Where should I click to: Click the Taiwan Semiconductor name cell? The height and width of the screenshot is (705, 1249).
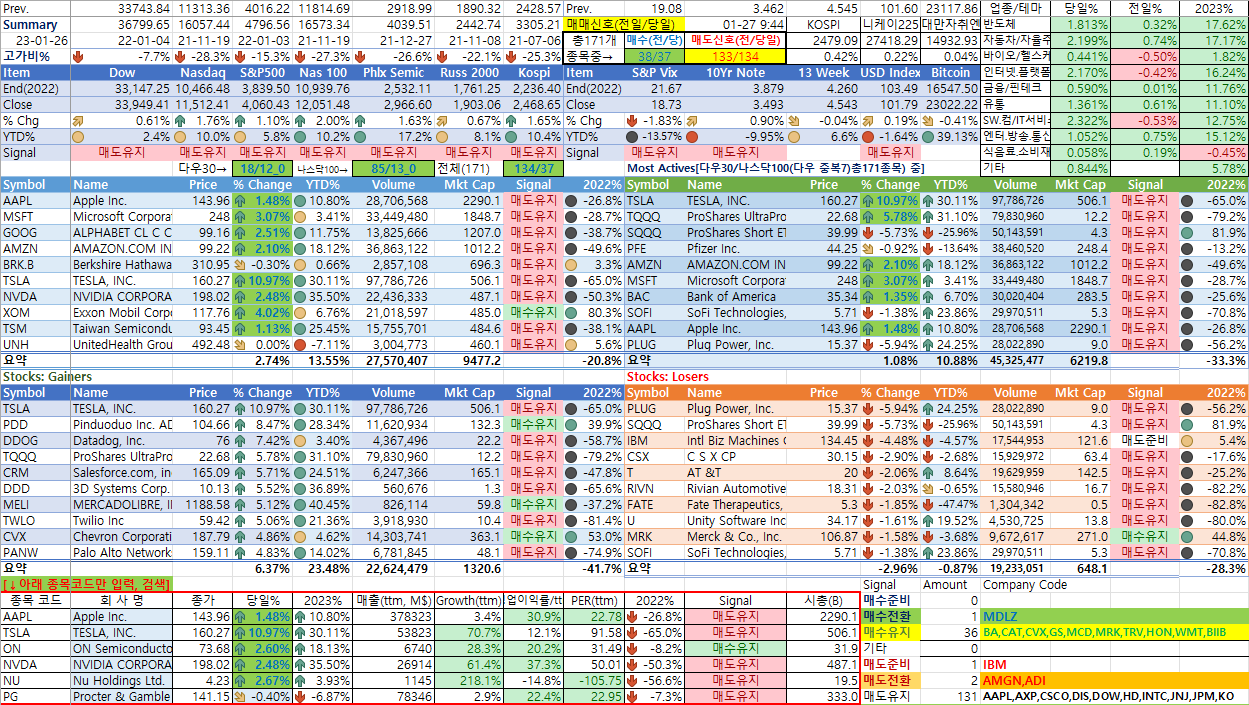coord(122,328)
